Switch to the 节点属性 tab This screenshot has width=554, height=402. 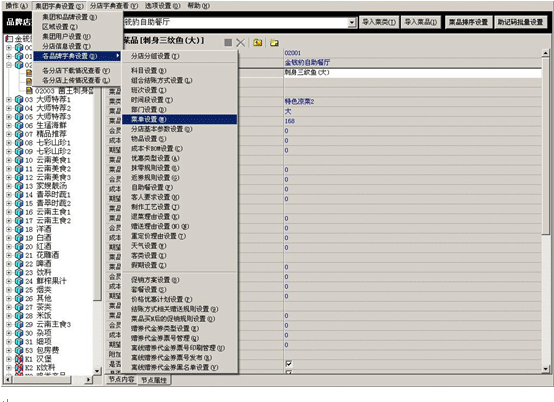click(x=154, y=380)
